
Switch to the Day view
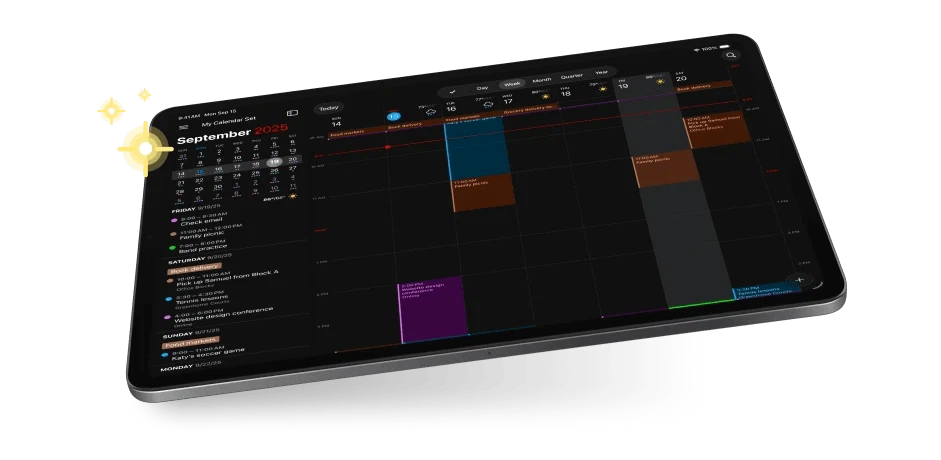(x=482, y=88)
